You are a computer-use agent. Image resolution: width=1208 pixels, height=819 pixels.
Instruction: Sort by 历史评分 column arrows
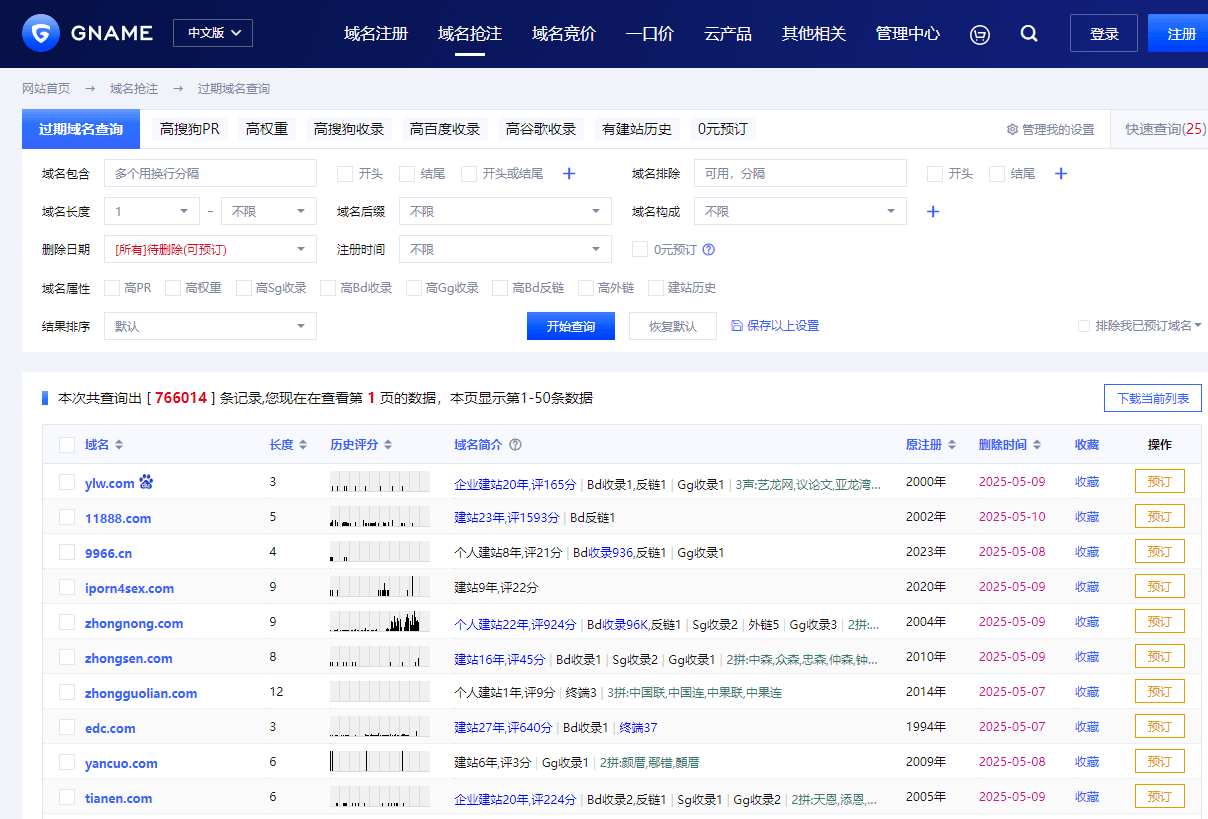388,445
